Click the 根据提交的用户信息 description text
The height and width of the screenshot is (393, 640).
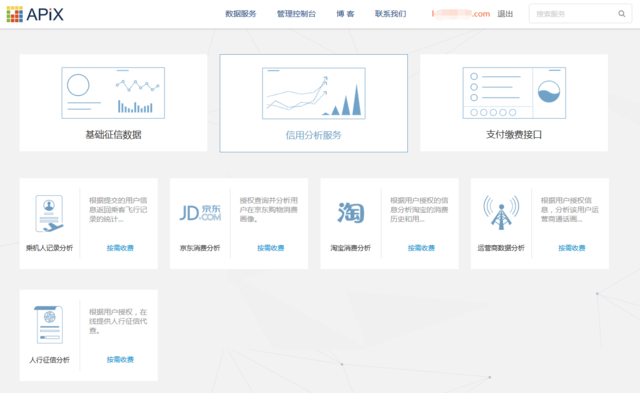118,210
